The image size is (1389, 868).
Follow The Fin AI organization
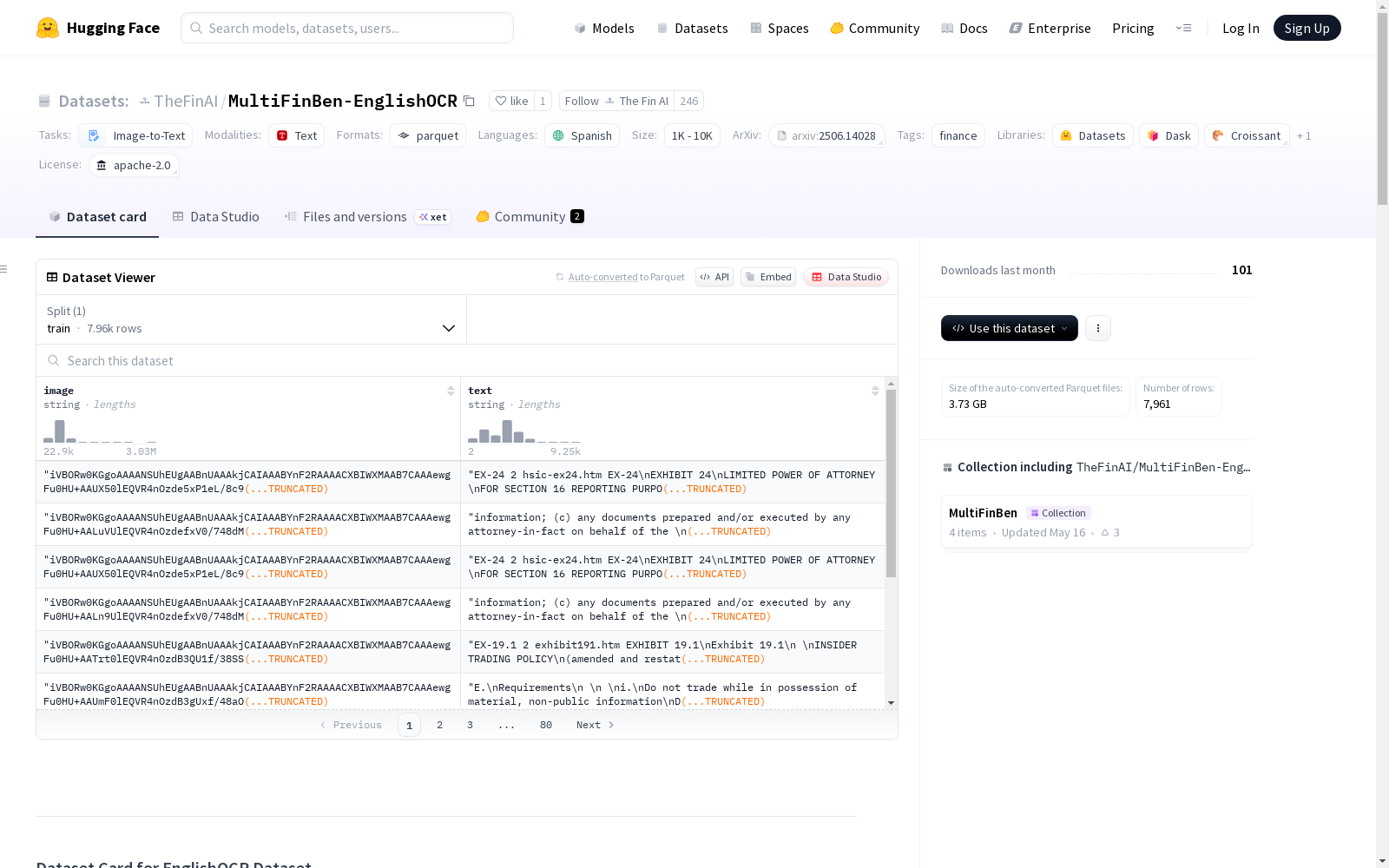[616, 101]
